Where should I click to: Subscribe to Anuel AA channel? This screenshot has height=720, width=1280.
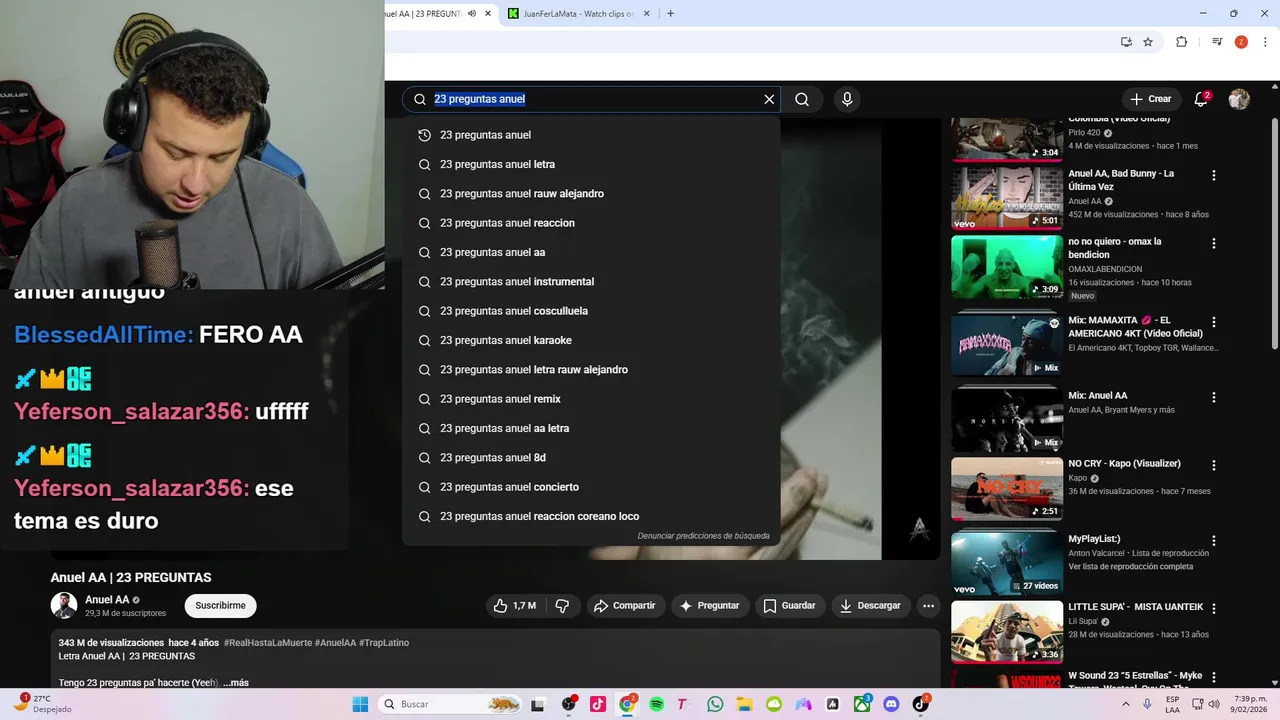(x=220, y=606)
